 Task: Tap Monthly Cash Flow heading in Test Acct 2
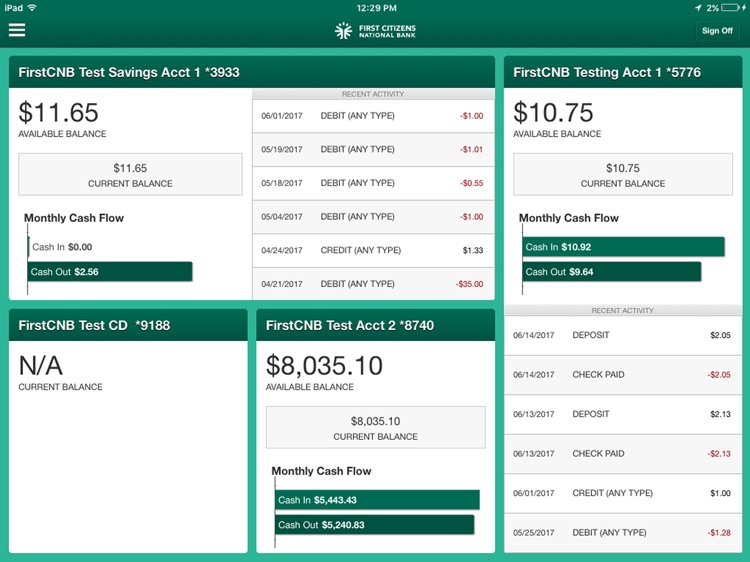(321, 471)
